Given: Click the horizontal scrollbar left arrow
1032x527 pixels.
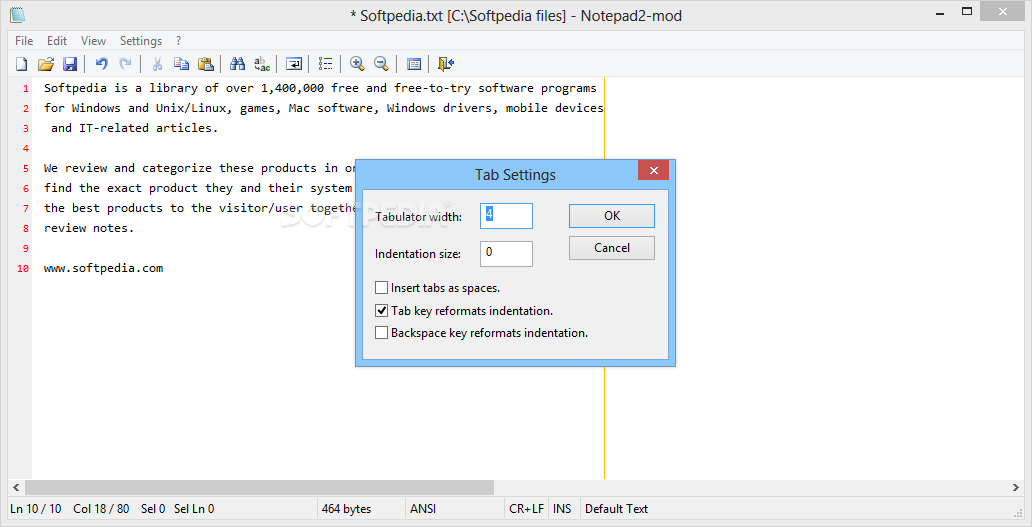Looking at the screenshot, I should point(16,488).
